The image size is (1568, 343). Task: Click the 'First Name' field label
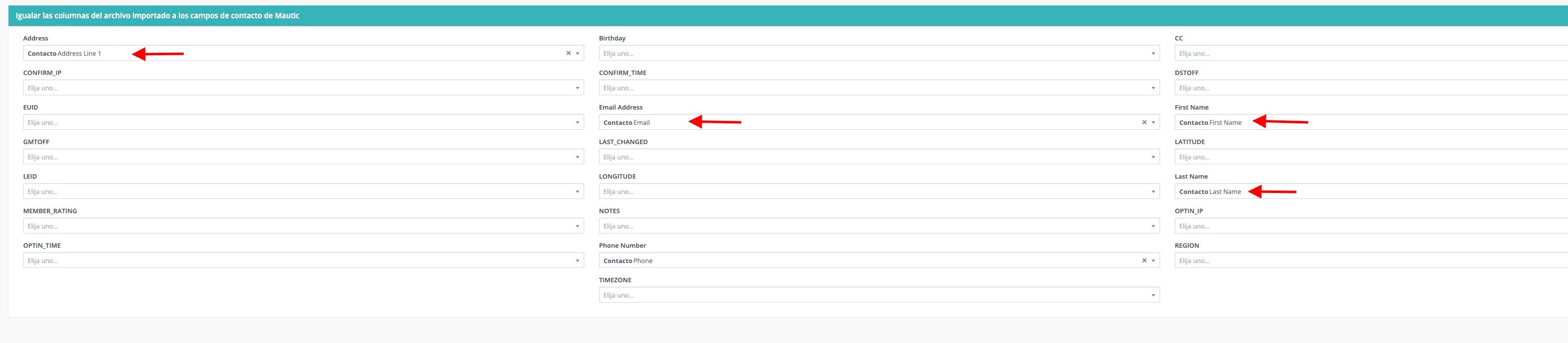[x=1191, y=107]
